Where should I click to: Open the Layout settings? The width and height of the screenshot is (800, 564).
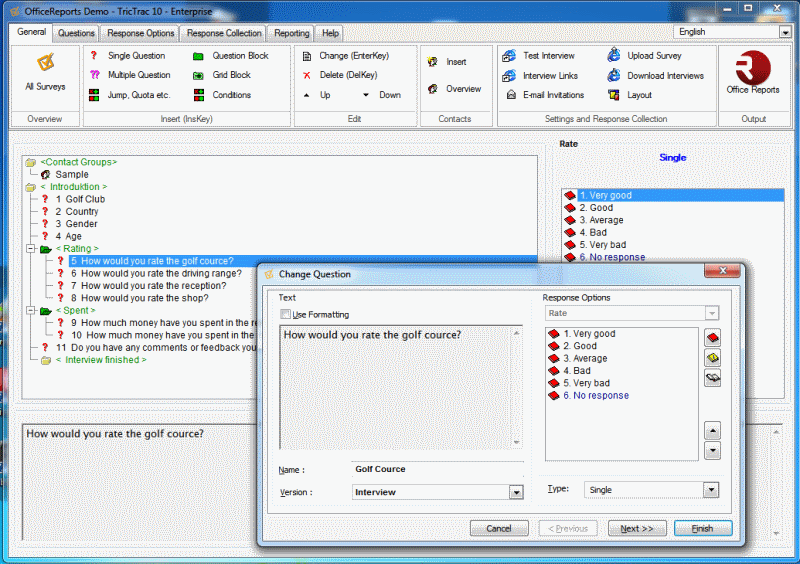coord(630,95)
